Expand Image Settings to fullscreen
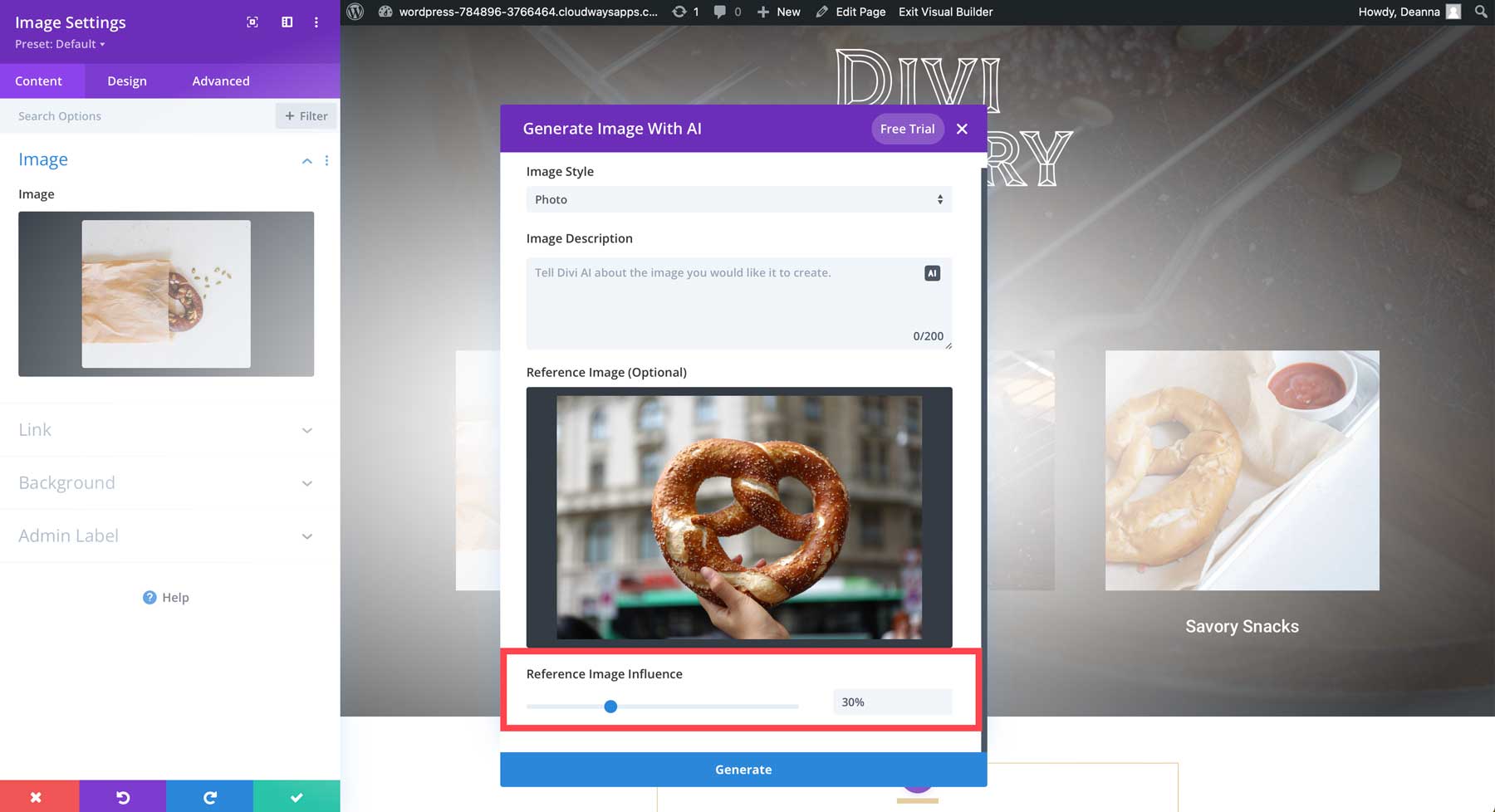Image resolution: width=1495 pixels, height=812 pixels. coord(252,22)
